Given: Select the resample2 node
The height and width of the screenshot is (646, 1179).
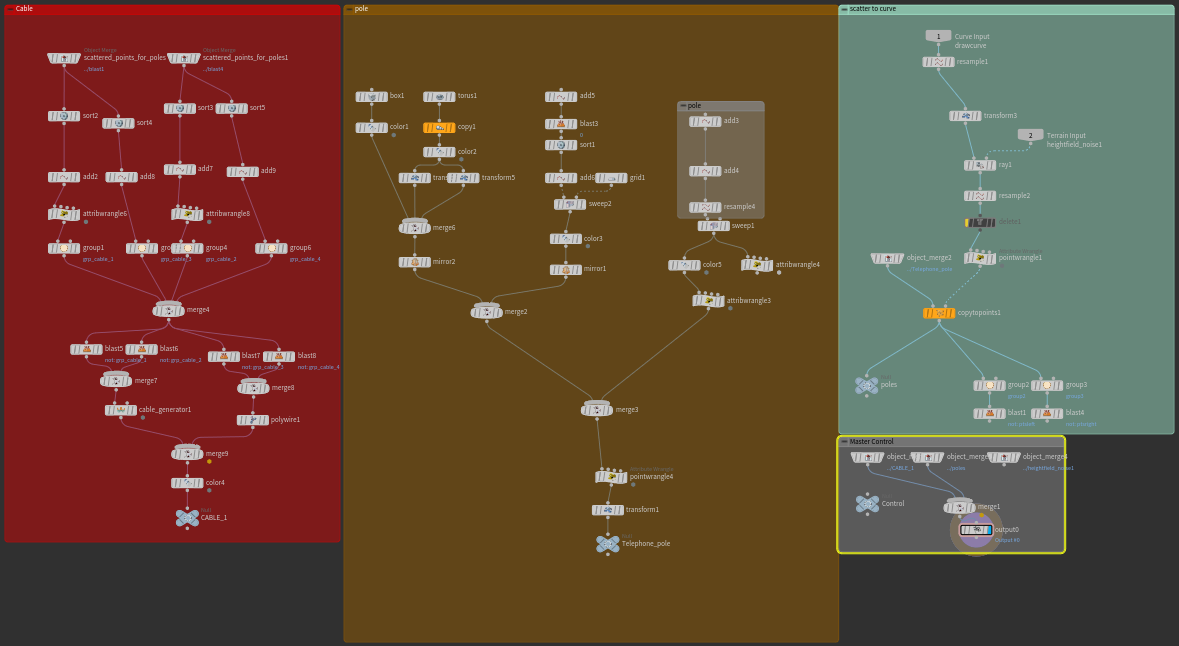Looking at the screenshot, I should click(x=980, y=196).
